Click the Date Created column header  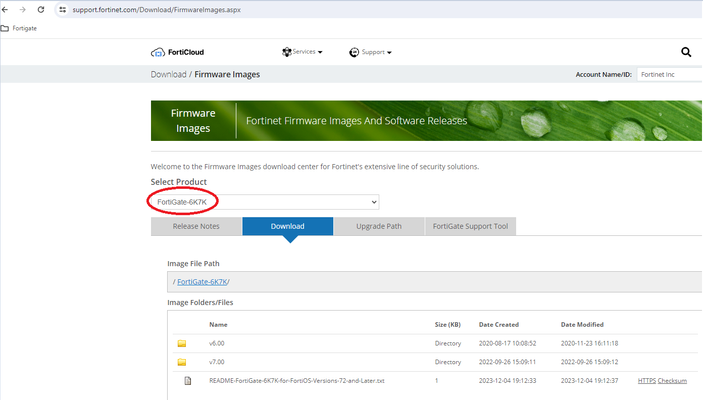pos(499,325)
